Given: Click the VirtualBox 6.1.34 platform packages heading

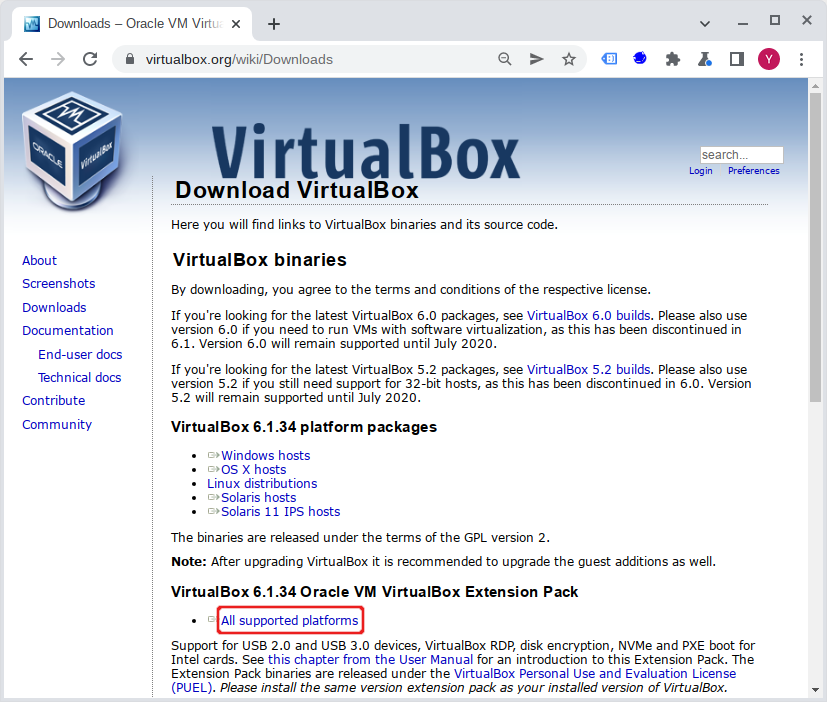Looking at the screenshot, I should (x=304, y=427).
